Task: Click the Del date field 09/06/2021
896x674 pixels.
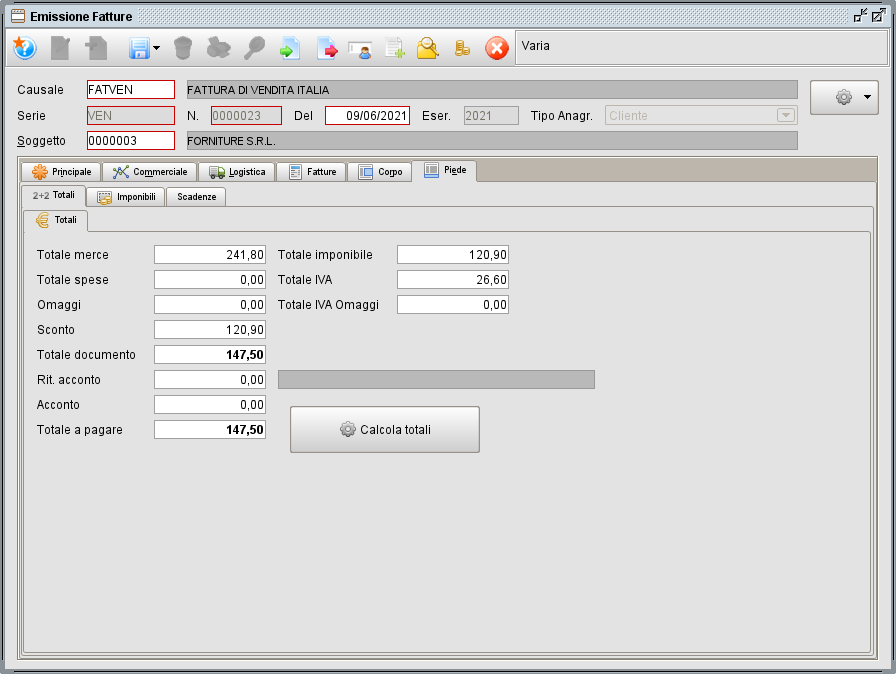Action: (367, 115)
